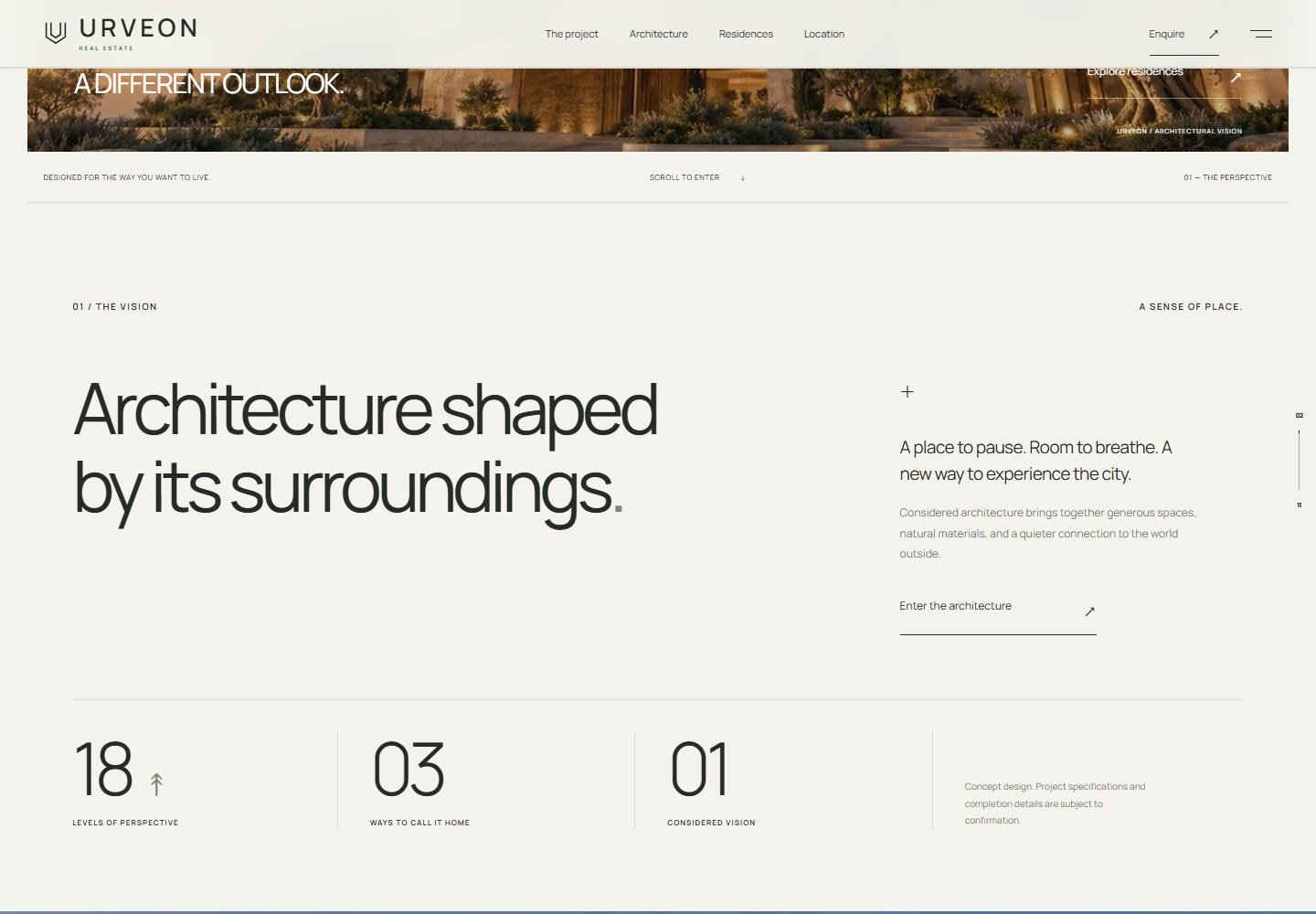Click 'WAYS TO CALL IT HOME' label
The width and height of the screenshot is (1316, 914).
419,823
